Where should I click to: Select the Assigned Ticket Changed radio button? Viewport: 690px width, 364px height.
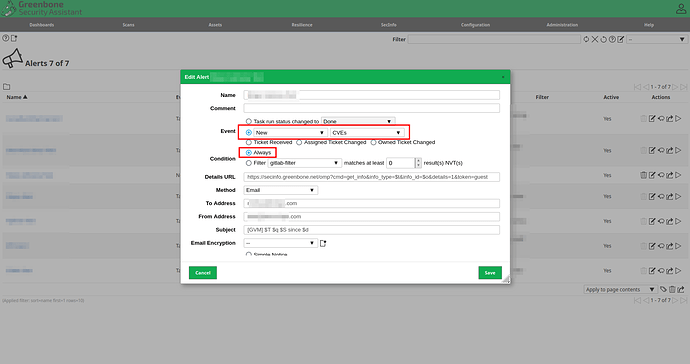[x=299, y=142]
